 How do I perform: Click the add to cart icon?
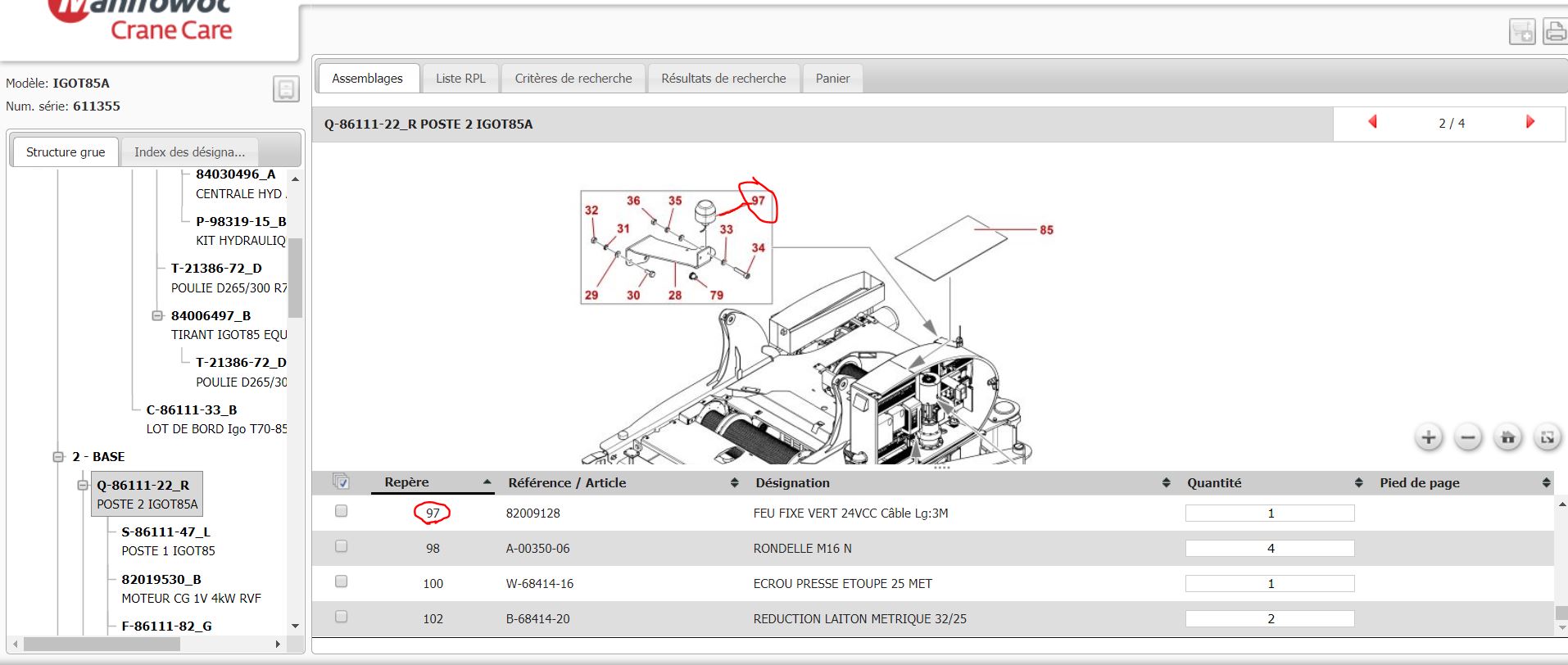(1521, 32)
